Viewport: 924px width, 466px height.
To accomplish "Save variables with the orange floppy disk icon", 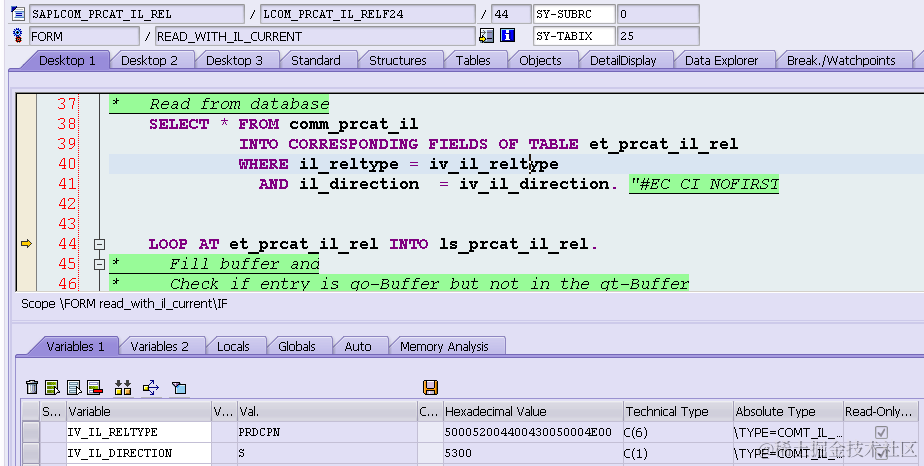I will coord(430,387).
